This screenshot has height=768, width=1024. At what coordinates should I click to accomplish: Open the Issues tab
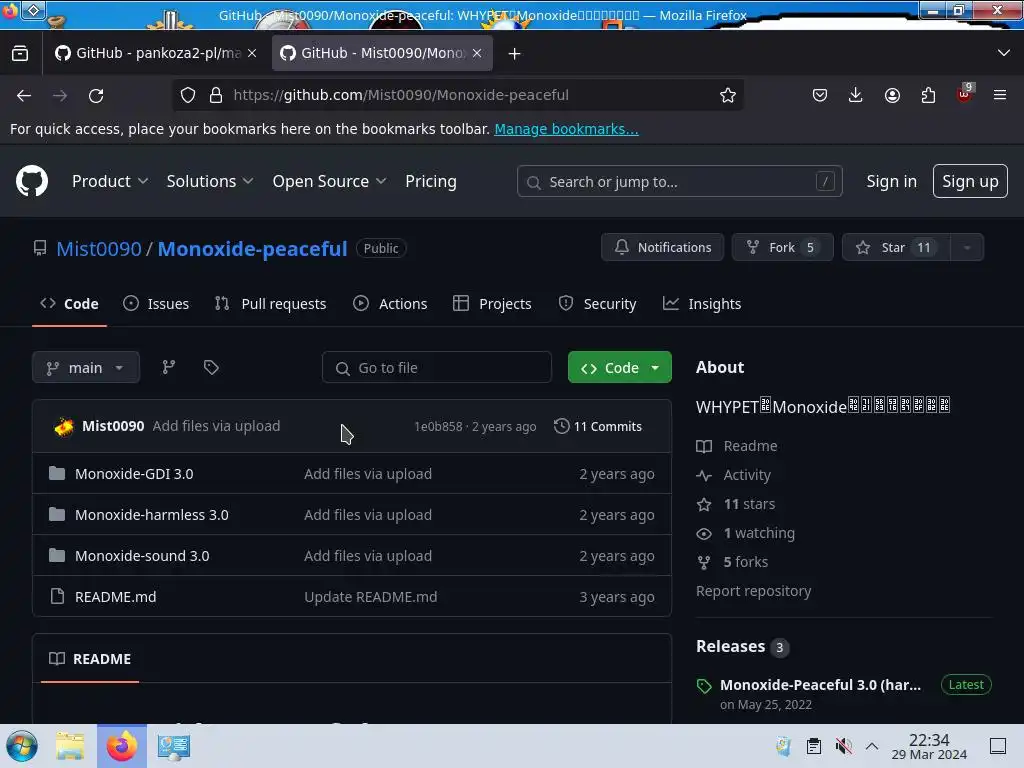(x=156, y=304)
